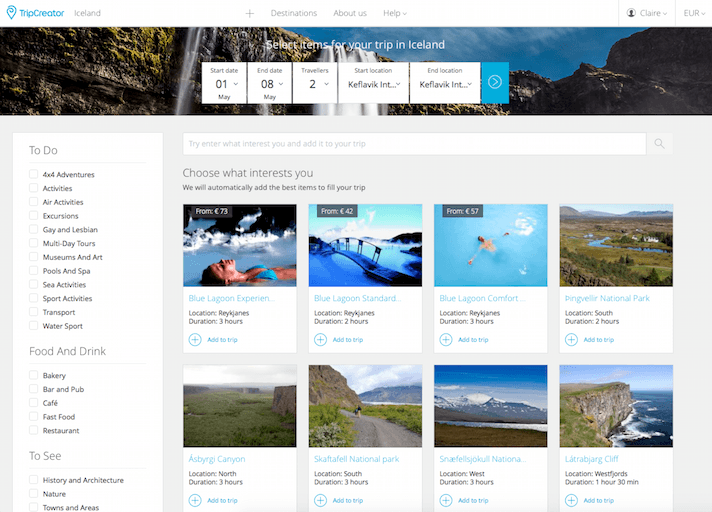712x512 pixels.
Task: Click plus icon on Blue Lagoon Standard card
Action: pyautogui.click(x=321, y=340)
